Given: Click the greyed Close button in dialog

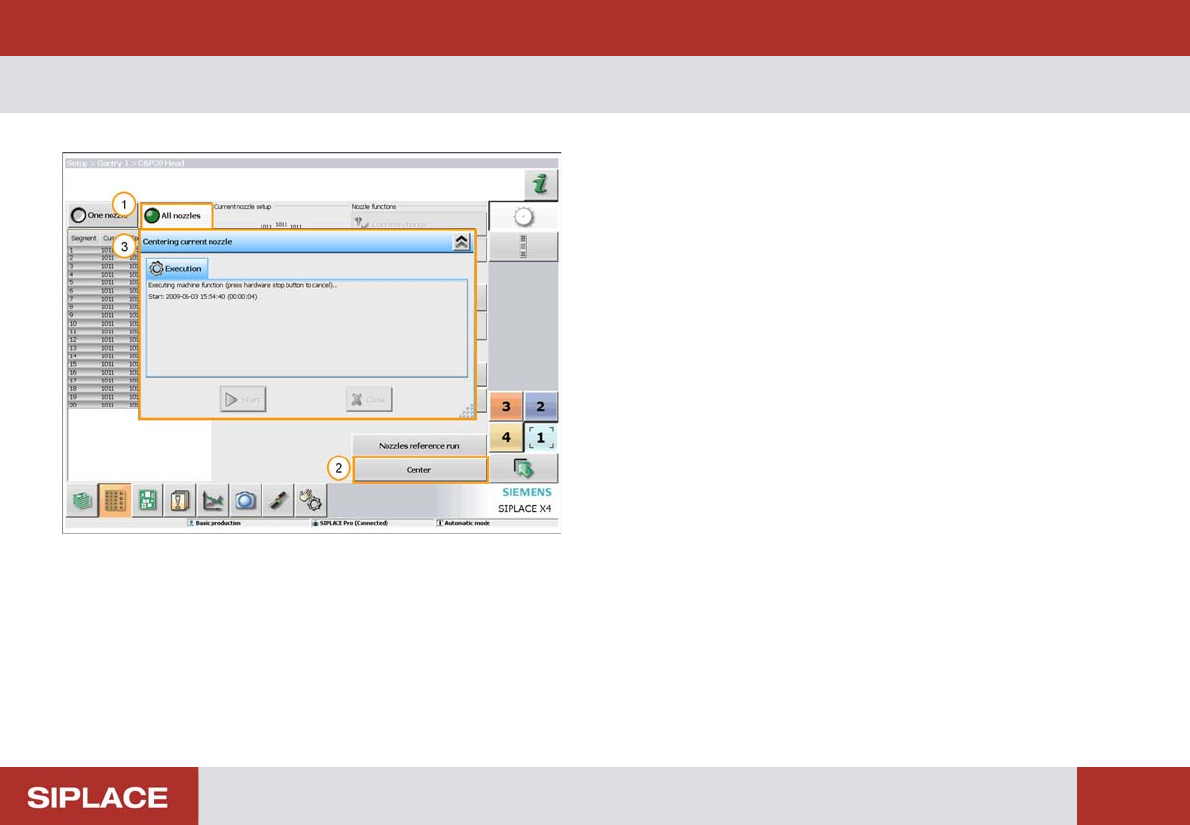Looking at the screenshot, I should (x=369, y=399).
